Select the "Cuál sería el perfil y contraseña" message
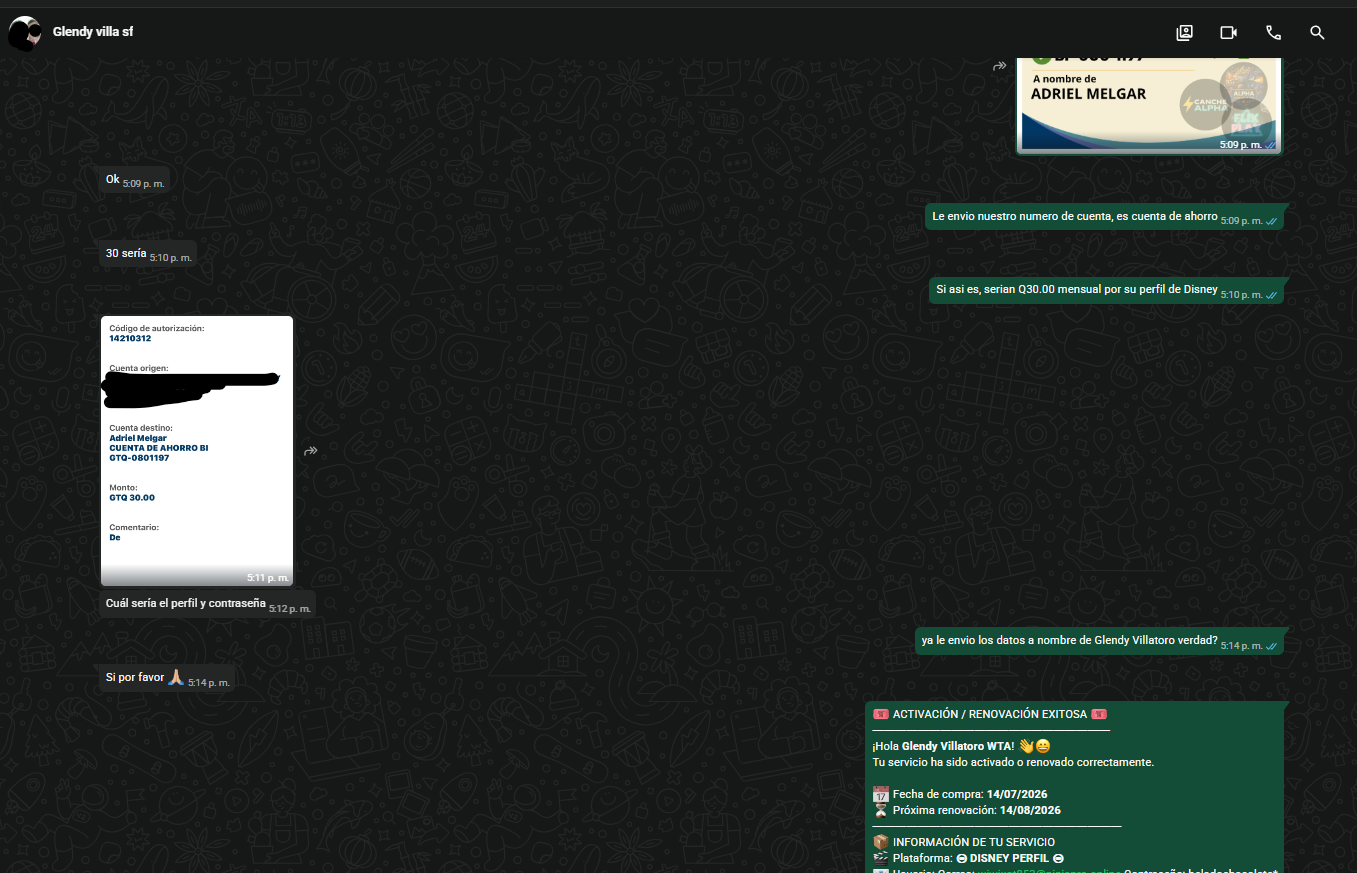This screenshot has width=1357, height=873. (207, 604)
